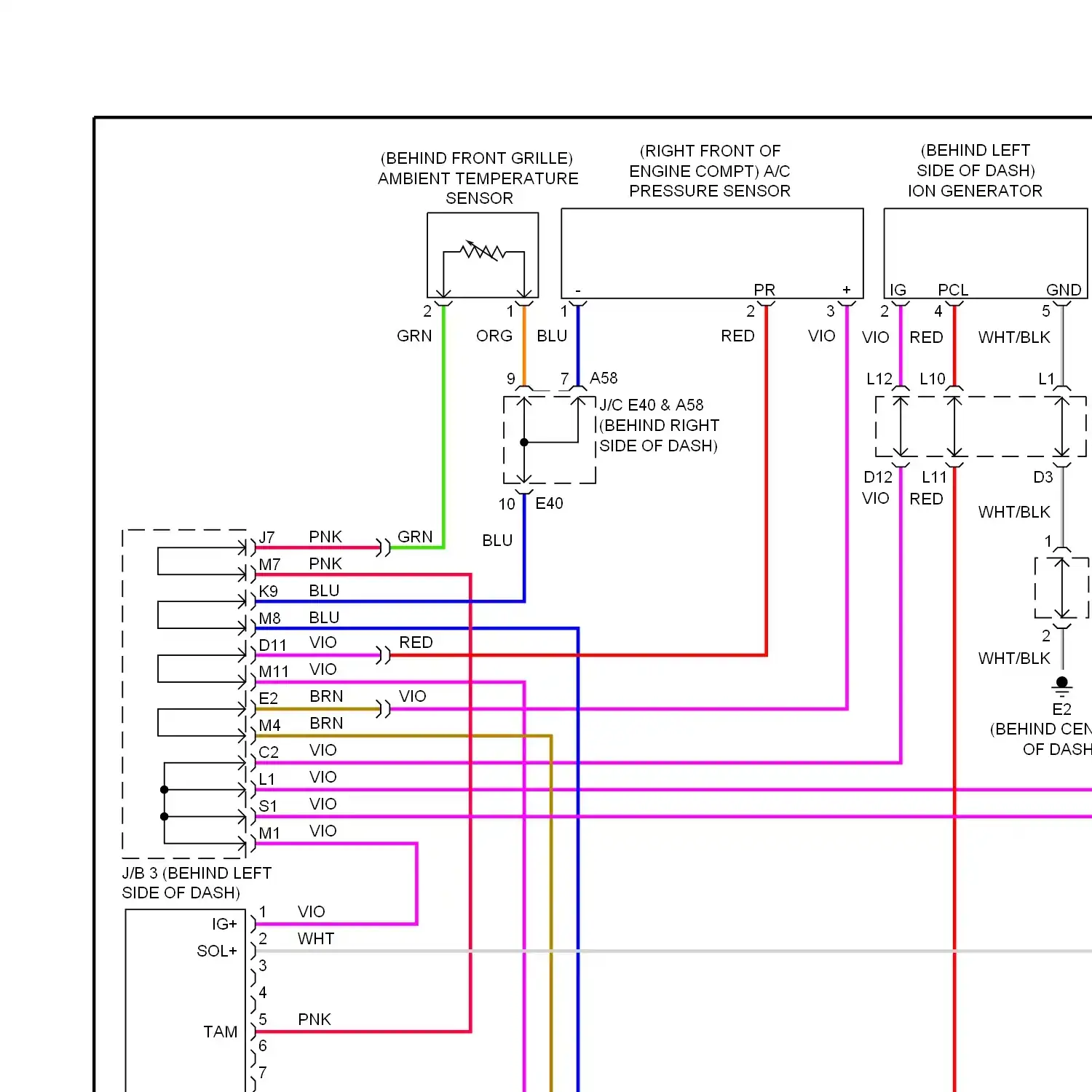1092x1092 pixels.
Task: Click the GRN label right of J7 splice
Action: 415,537
